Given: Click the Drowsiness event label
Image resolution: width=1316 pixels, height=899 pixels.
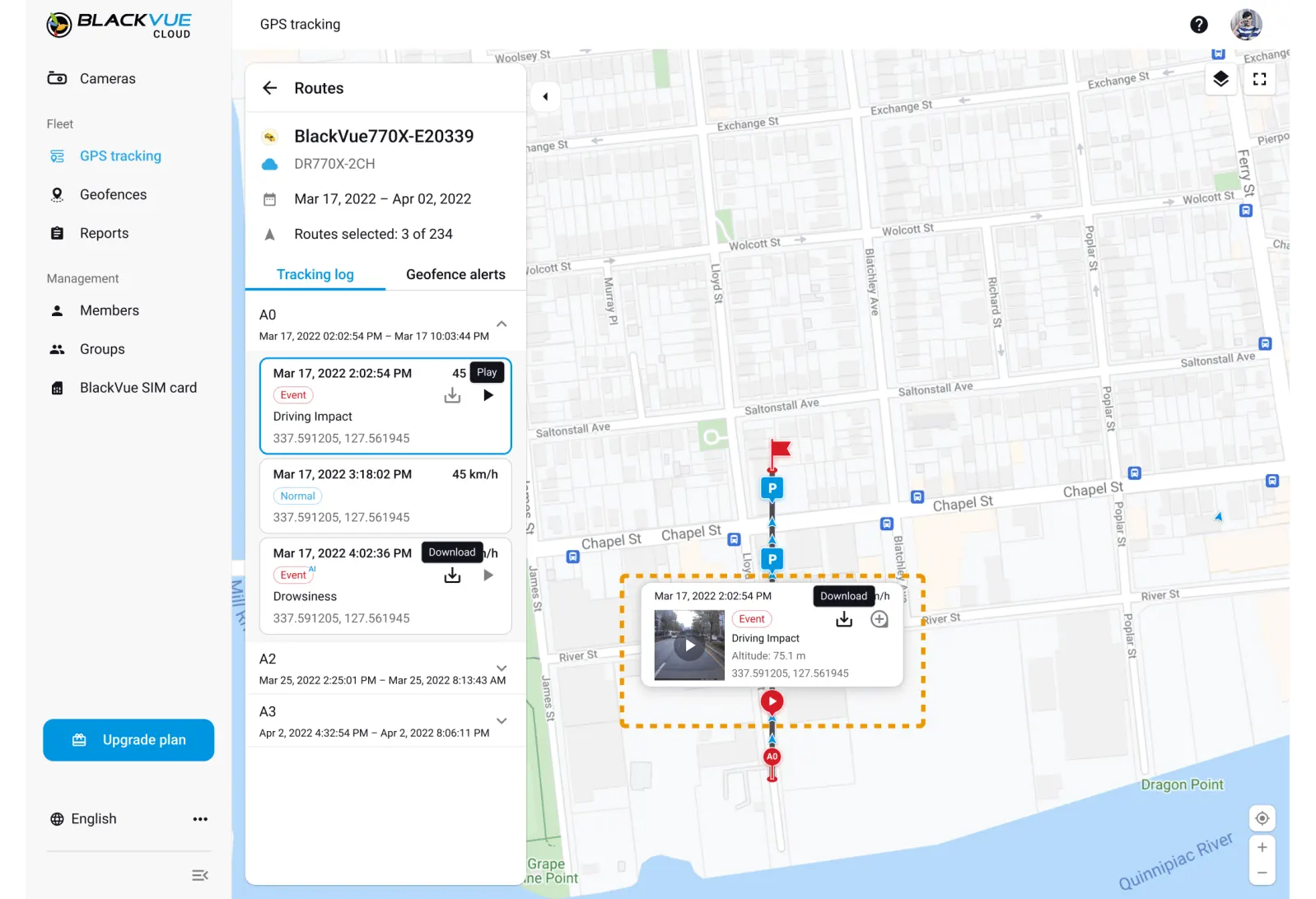Looking at the screenshot, I should point(305,597).
